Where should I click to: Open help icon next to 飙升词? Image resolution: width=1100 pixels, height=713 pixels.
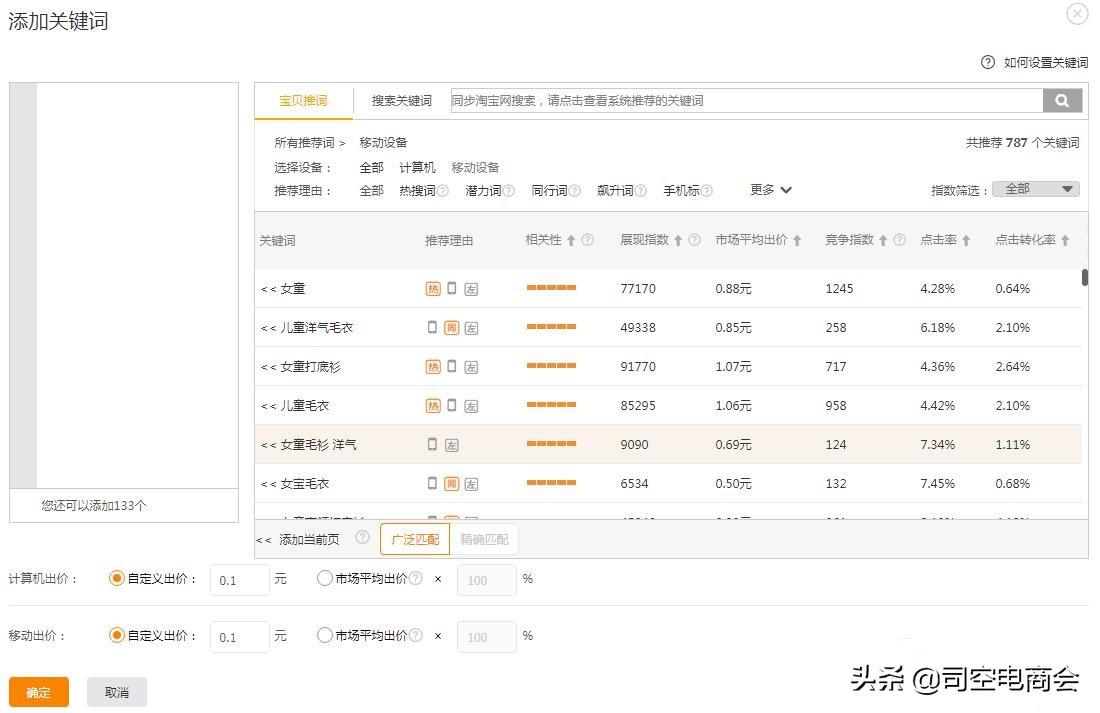coord(640,190)
